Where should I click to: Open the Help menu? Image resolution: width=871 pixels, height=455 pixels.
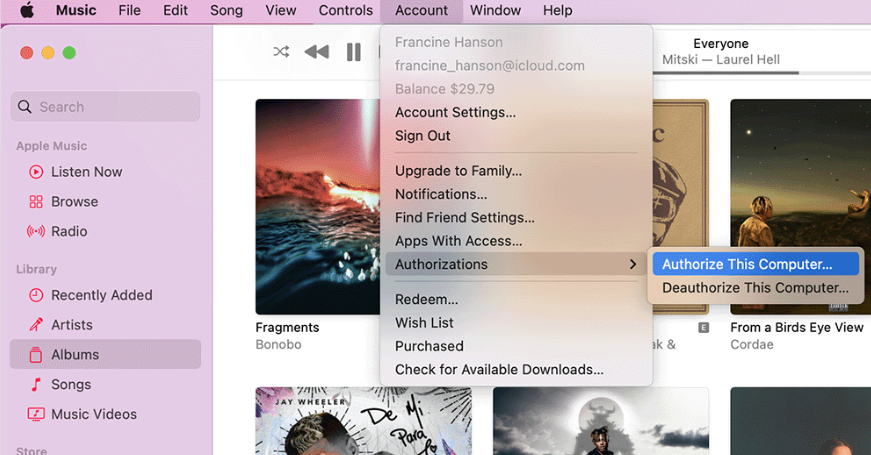click(x=558, y=10)
